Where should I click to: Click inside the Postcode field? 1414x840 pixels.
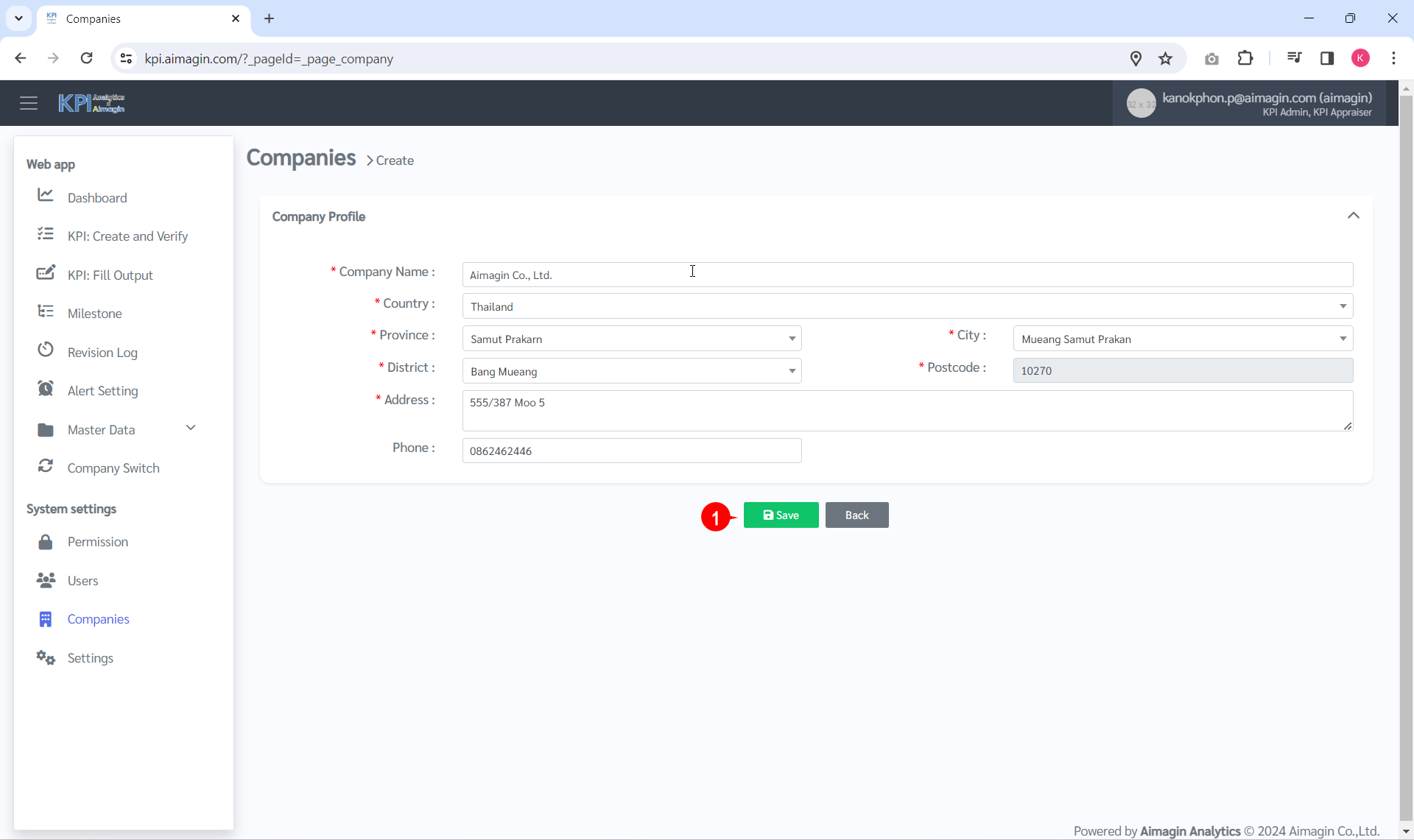click(x=1182, y=370)
